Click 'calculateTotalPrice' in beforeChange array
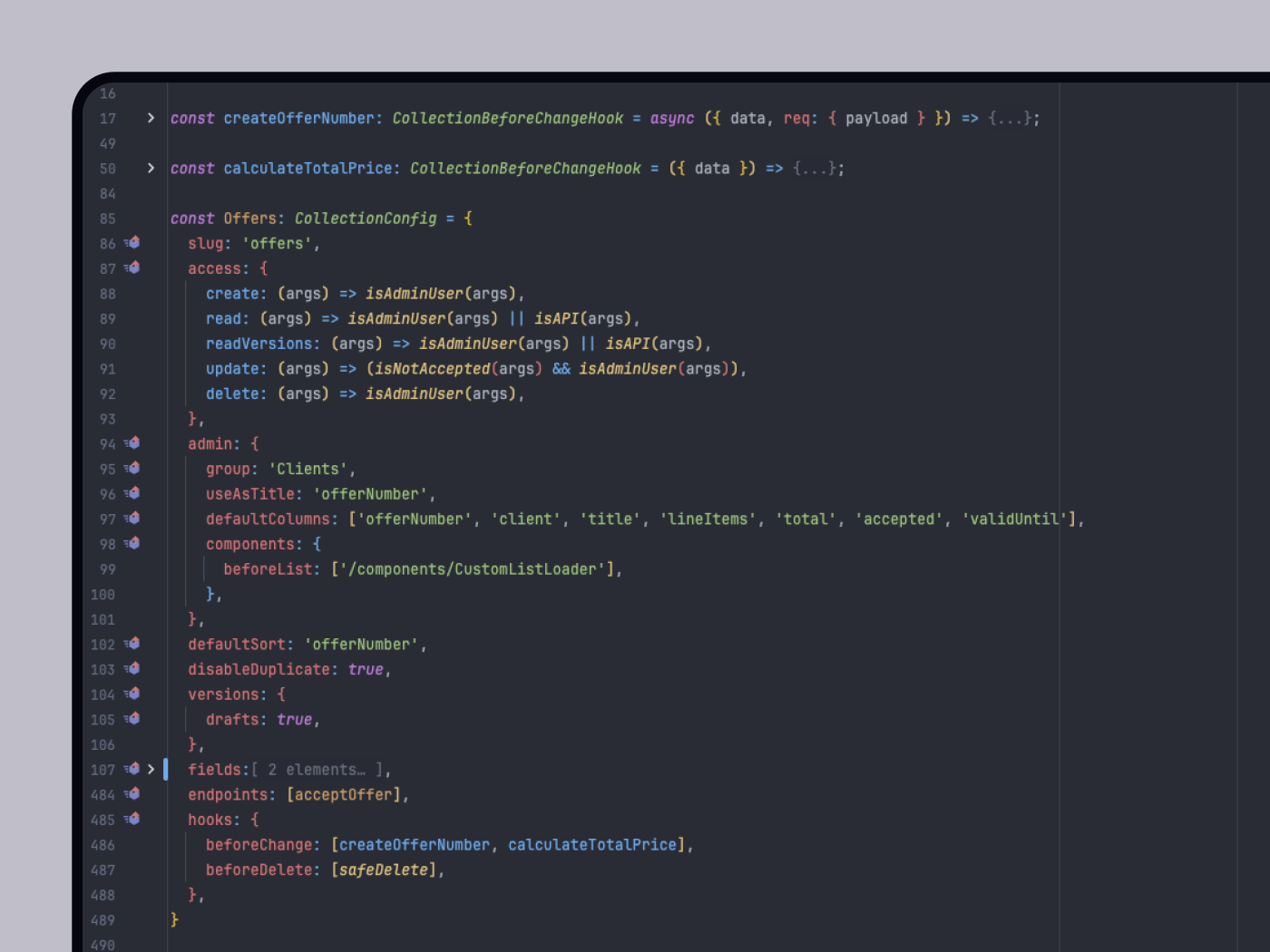This screenshot has width=1270, height=952. 592,845
